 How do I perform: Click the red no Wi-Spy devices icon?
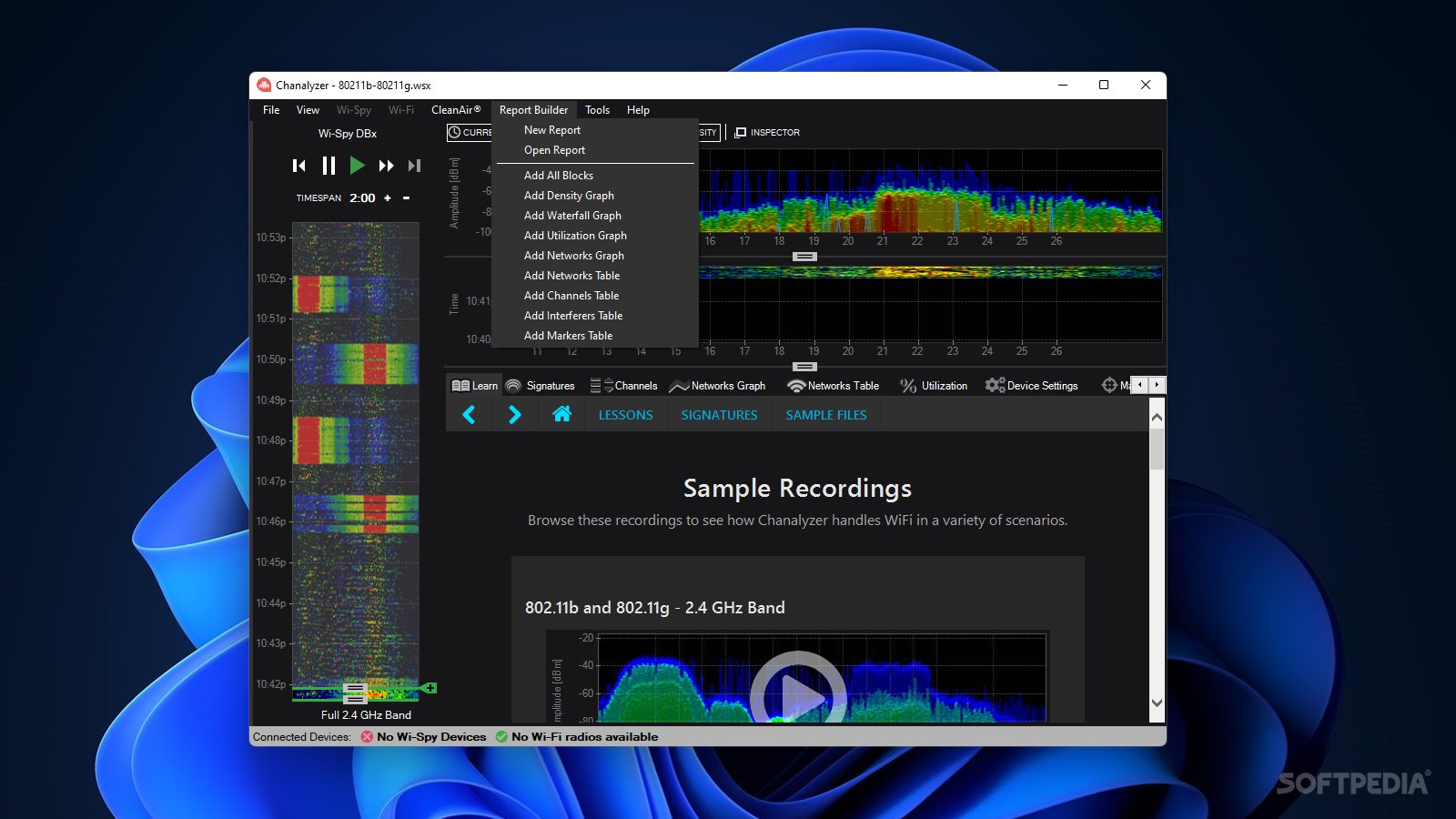coord(367,737)
